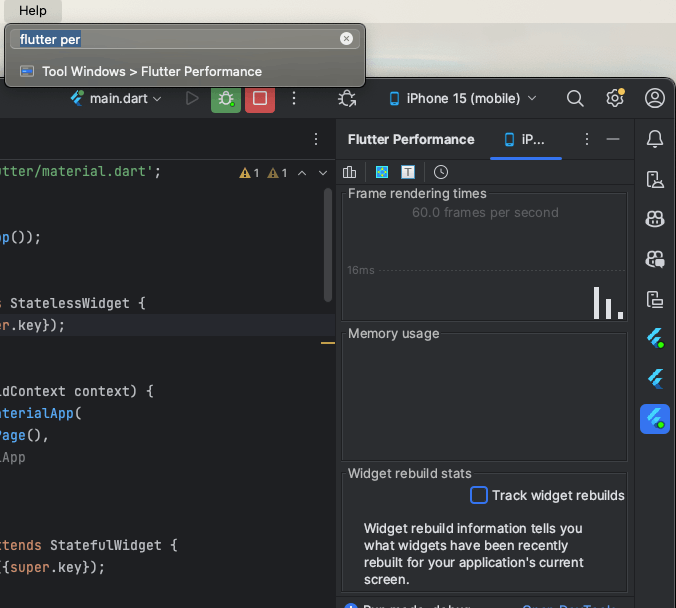Click the Flutter Performance panel title

coord(411,139)
